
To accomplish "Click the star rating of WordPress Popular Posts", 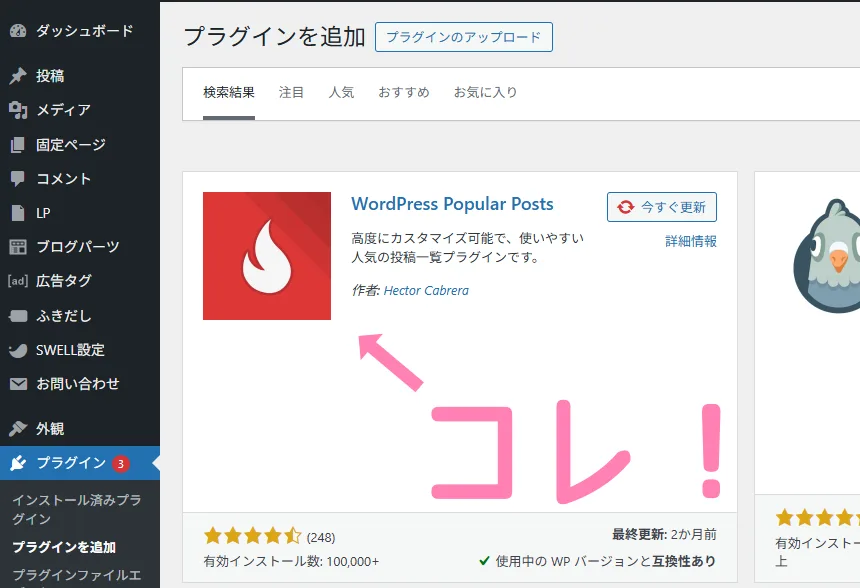I will pos(252,536).
